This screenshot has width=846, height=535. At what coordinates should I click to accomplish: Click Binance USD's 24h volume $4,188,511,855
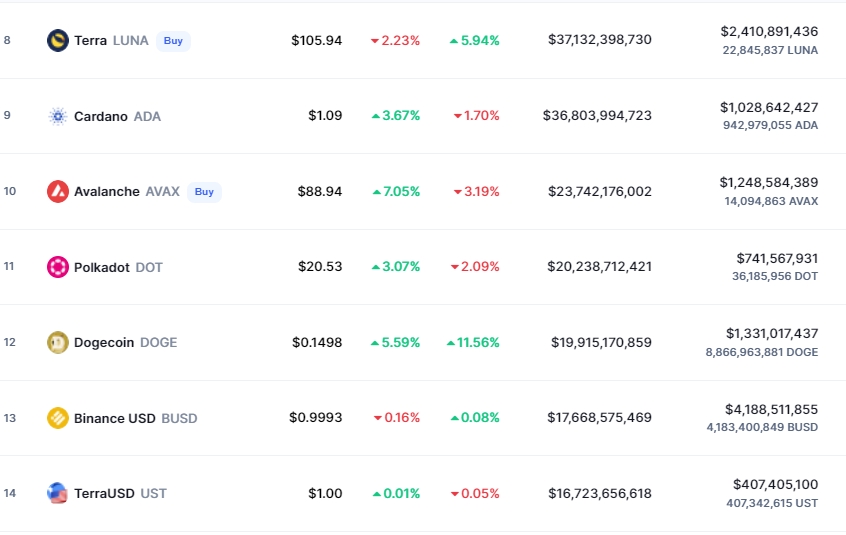coord(771,409)
